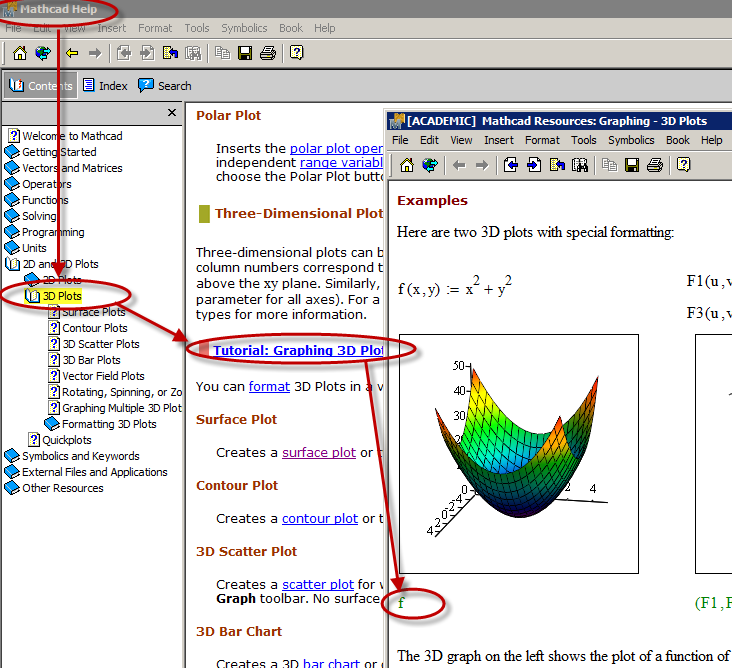Collapse the 2D and 3D Plots book
The width and height of the screenshot is (732, 668).
click(x=13, y=264)
